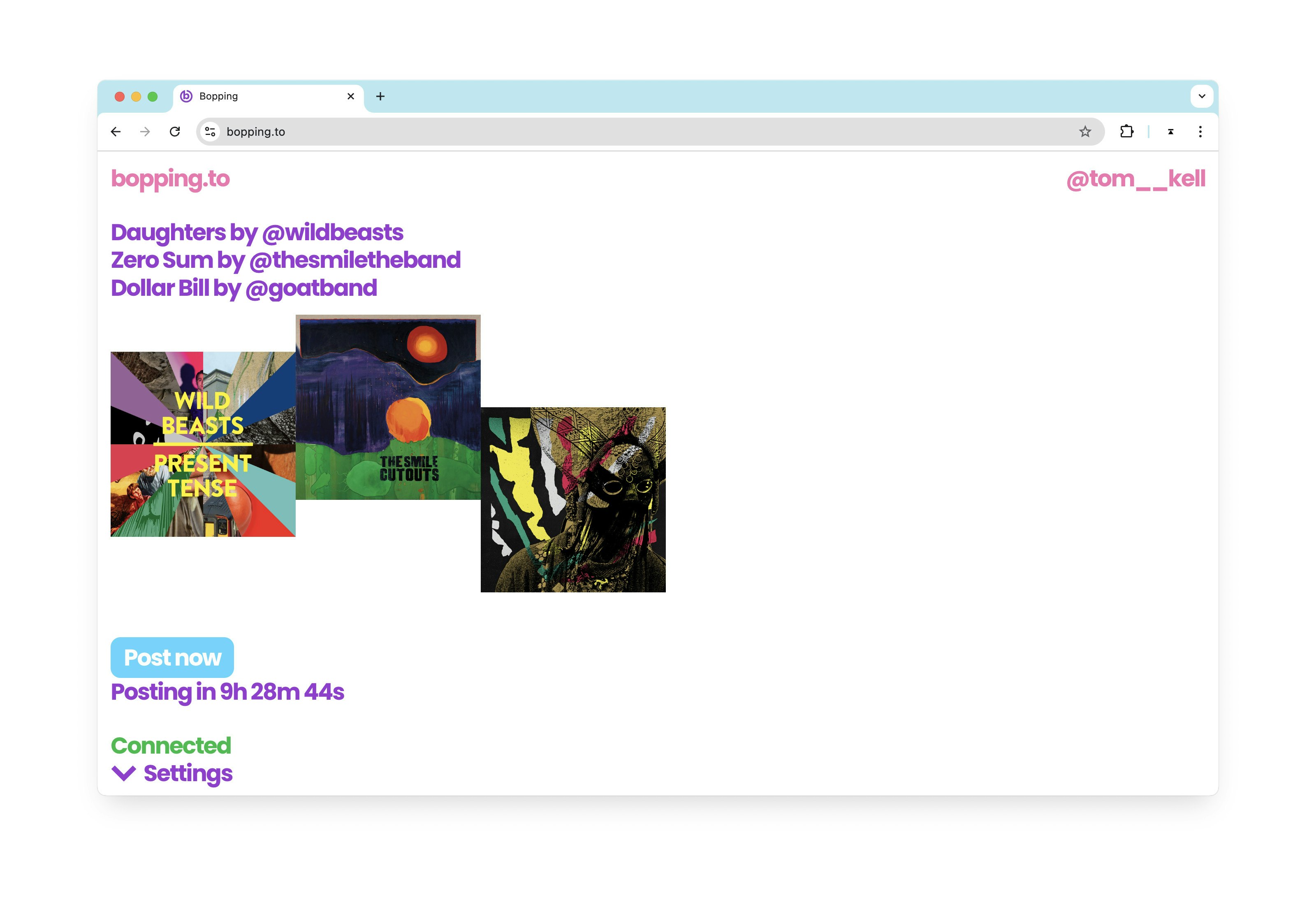This screenshot has width=1316, height=905.
Task: Close the Bopping tab
Action: [x=351, y=96]
